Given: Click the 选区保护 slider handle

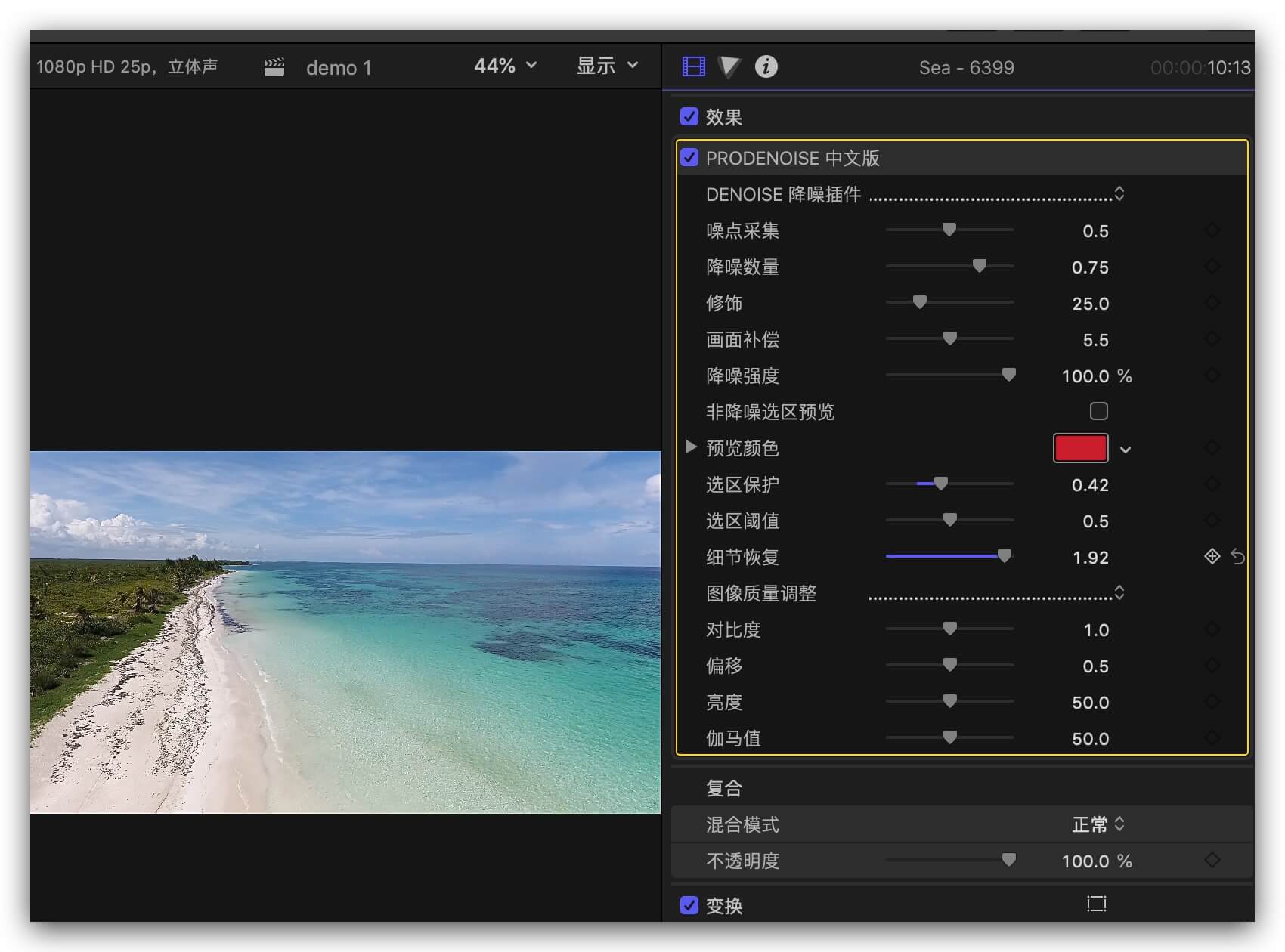Looking at the screenshot, I should coord(941,484).
